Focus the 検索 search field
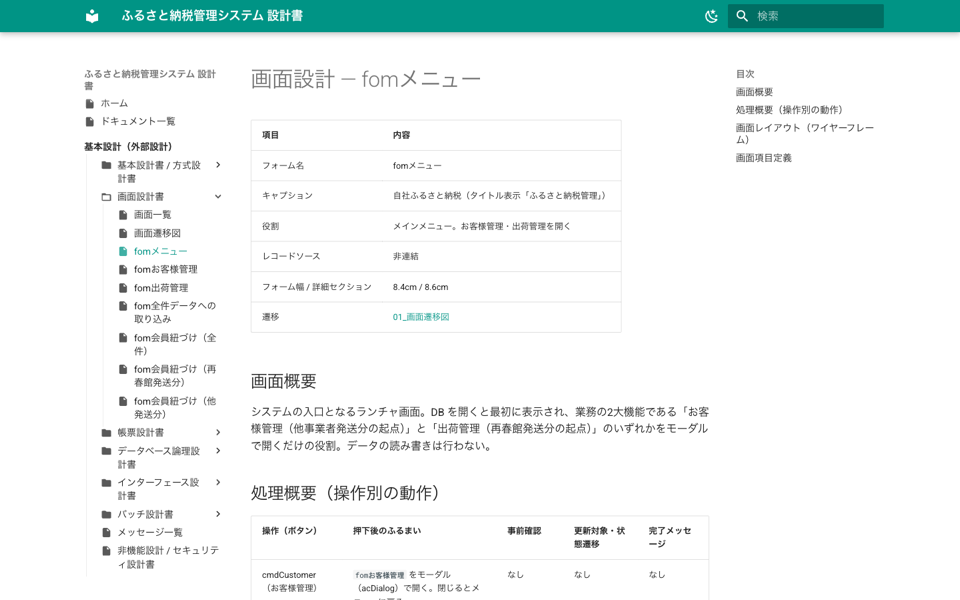960x600 pixels. pos(805,16)
